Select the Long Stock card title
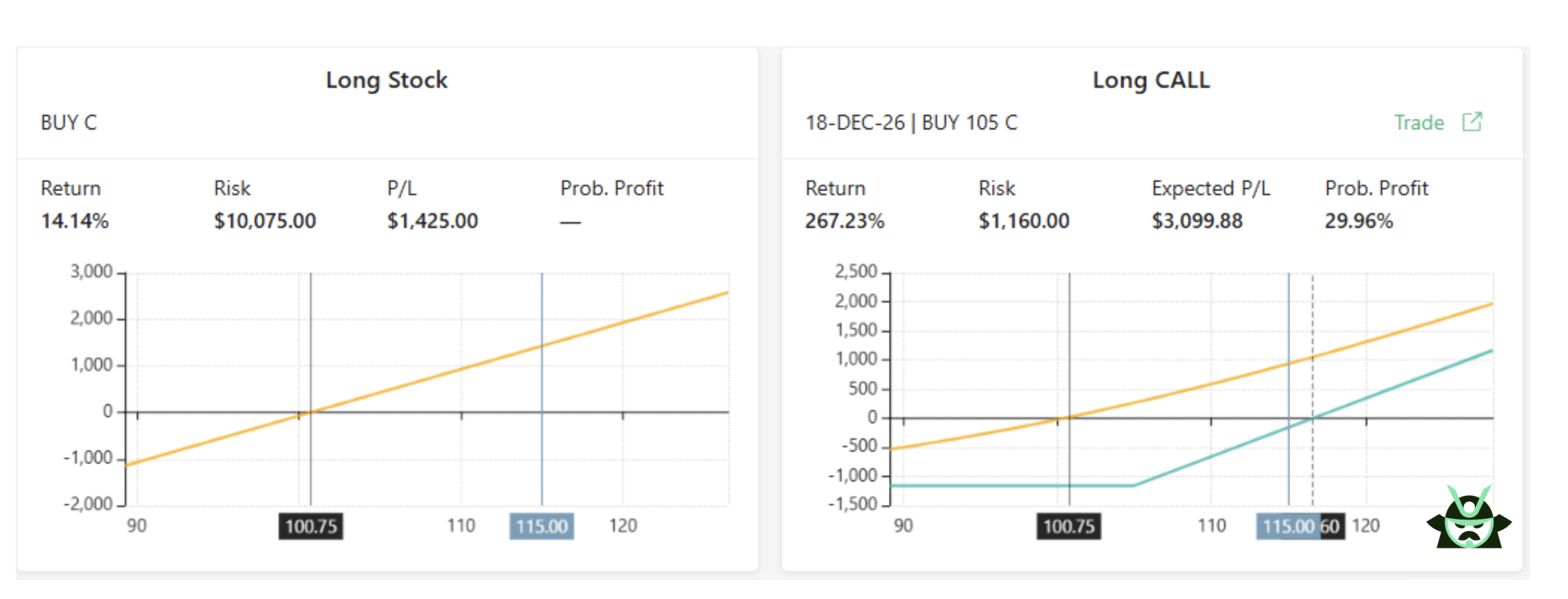The image size is (1568, 599). (387, 80)
